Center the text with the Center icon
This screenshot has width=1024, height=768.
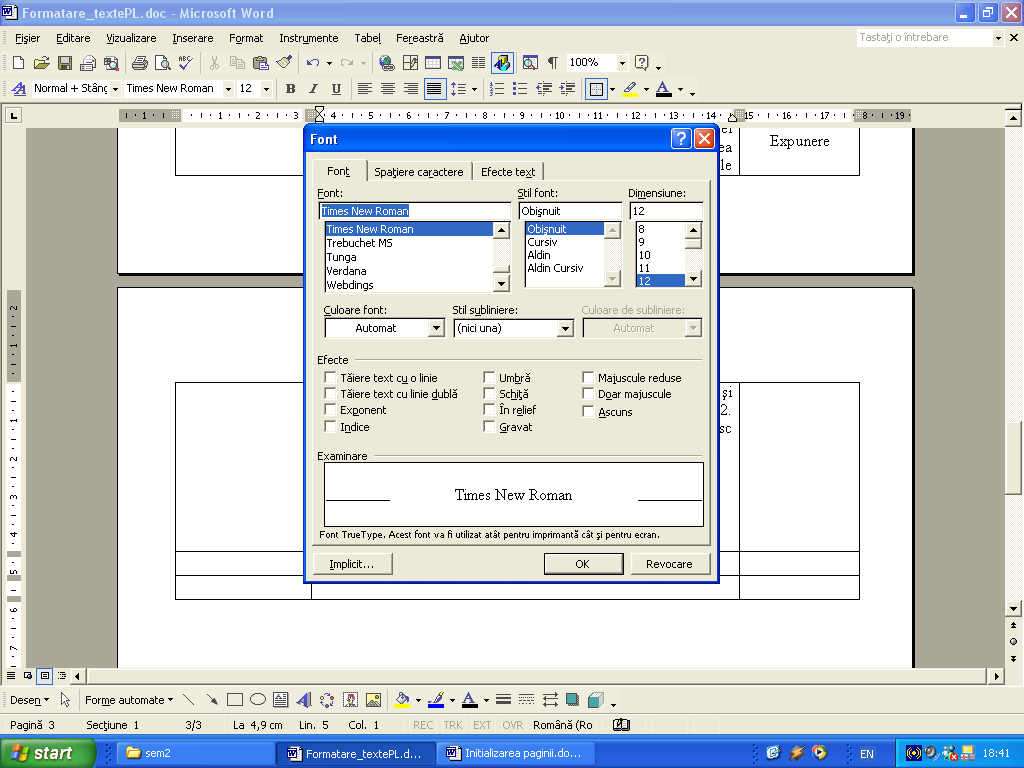(388, 89)
